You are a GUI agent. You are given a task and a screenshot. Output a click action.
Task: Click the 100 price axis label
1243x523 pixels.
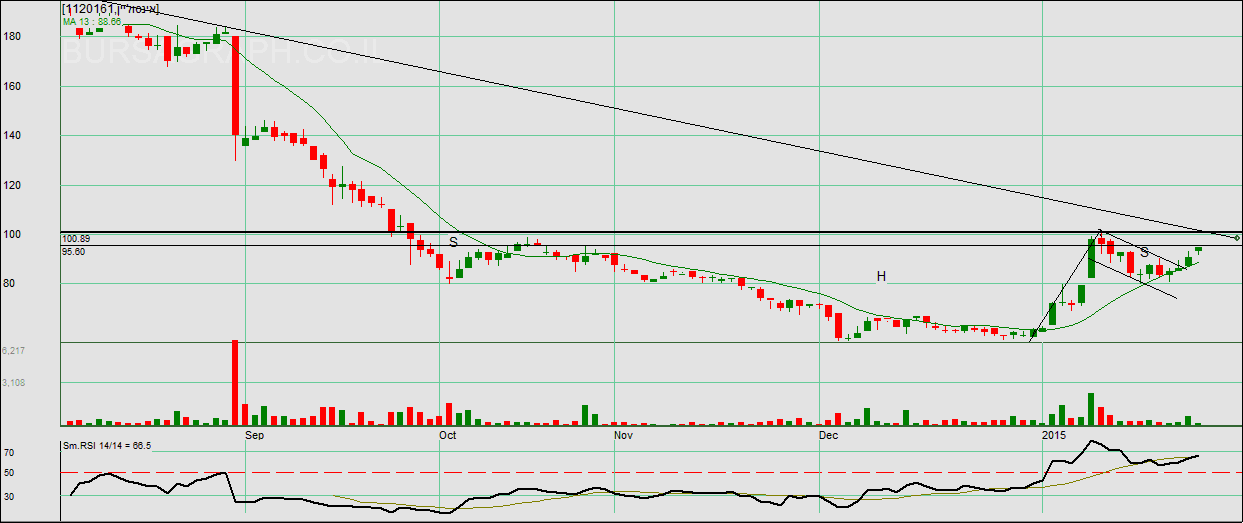(13, 235)
